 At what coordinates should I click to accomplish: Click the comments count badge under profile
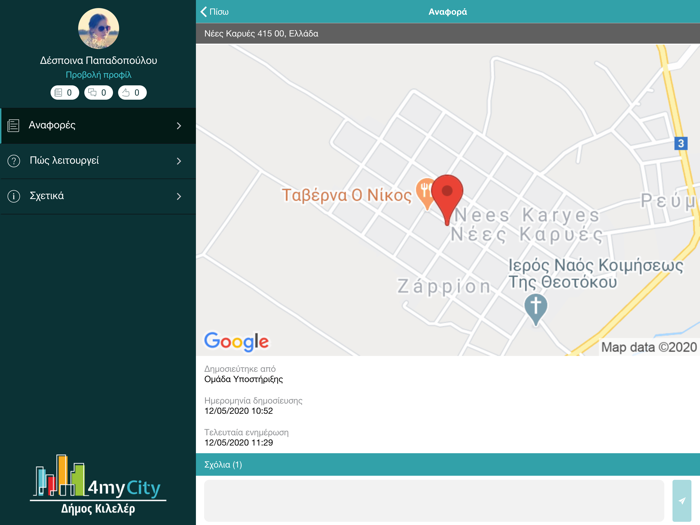(98, 93)
